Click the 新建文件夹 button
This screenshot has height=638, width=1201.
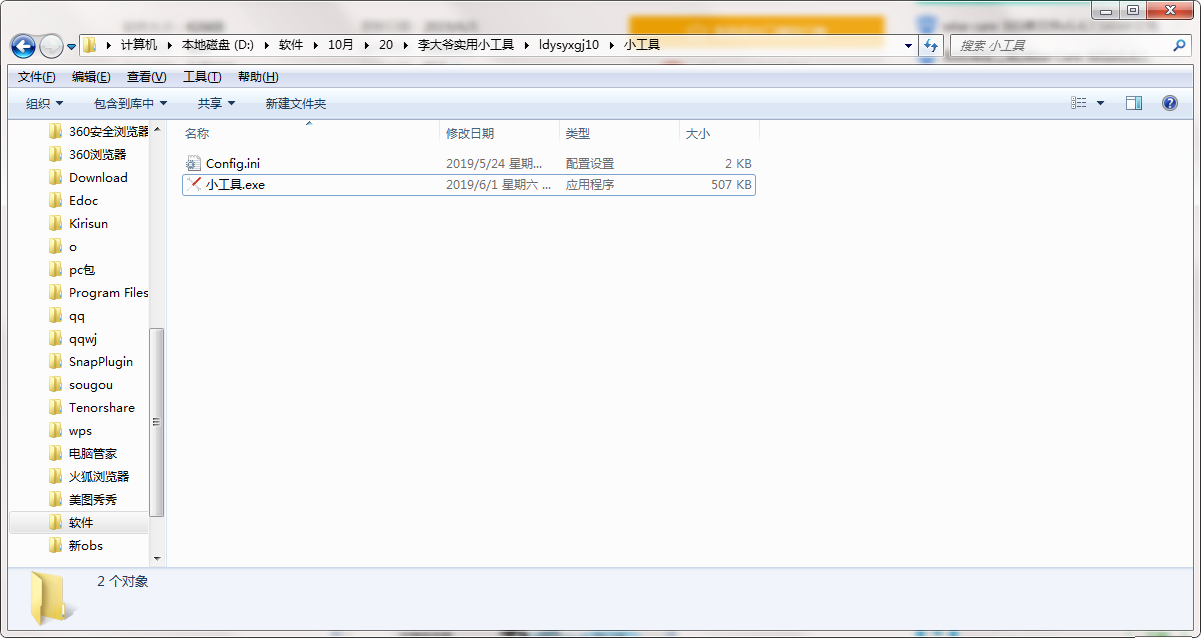pyautogui.click(x=296, y=103)
